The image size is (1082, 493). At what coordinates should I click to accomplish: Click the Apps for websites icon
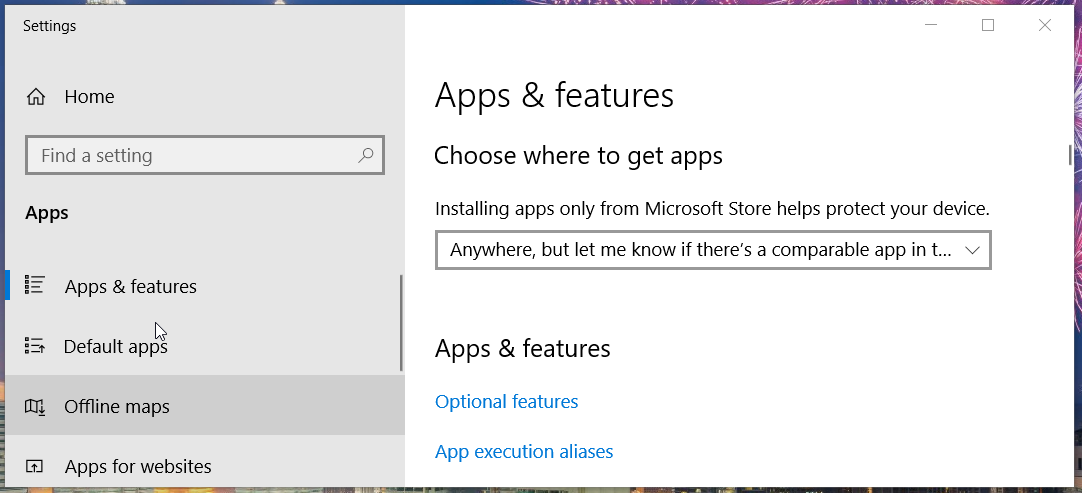35,466
